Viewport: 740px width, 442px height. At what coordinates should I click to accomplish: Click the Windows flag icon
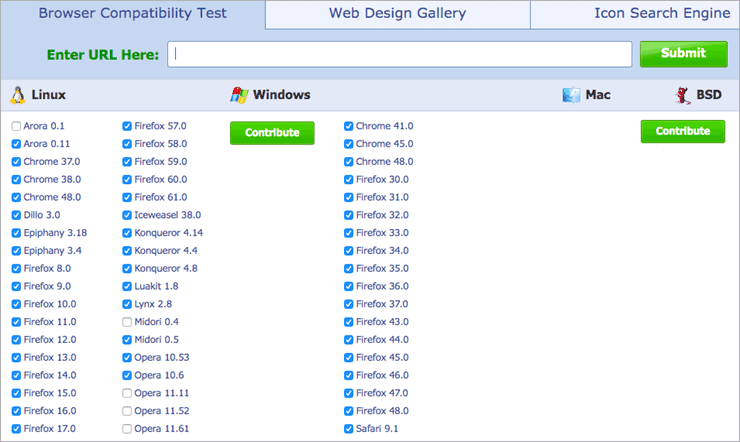click(240, 95)
